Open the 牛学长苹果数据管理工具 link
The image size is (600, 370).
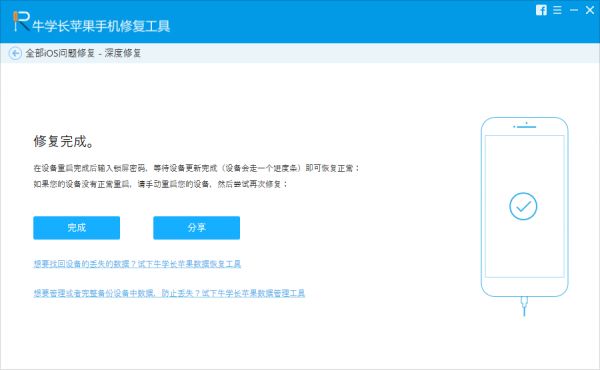(x=169, y=293)
